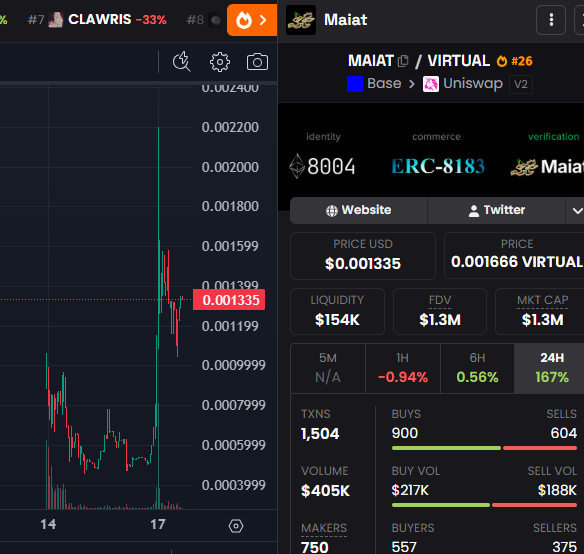Click the date label 17 on time axis
Screen dimensions: 584x554
(x=158, y=525)
